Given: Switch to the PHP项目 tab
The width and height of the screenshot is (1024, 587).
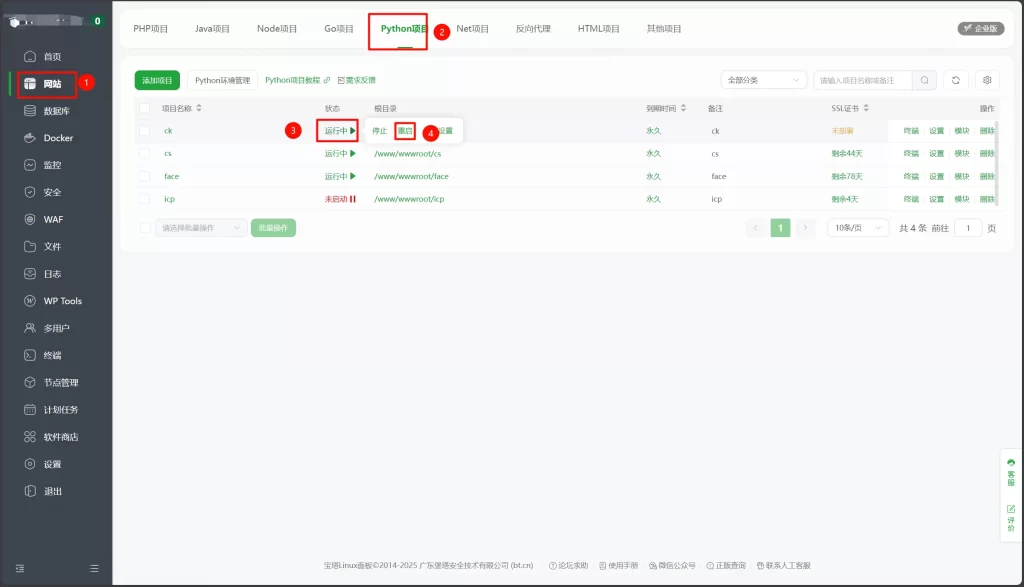Looking at the screenshot, I should (x=150, y=29).
